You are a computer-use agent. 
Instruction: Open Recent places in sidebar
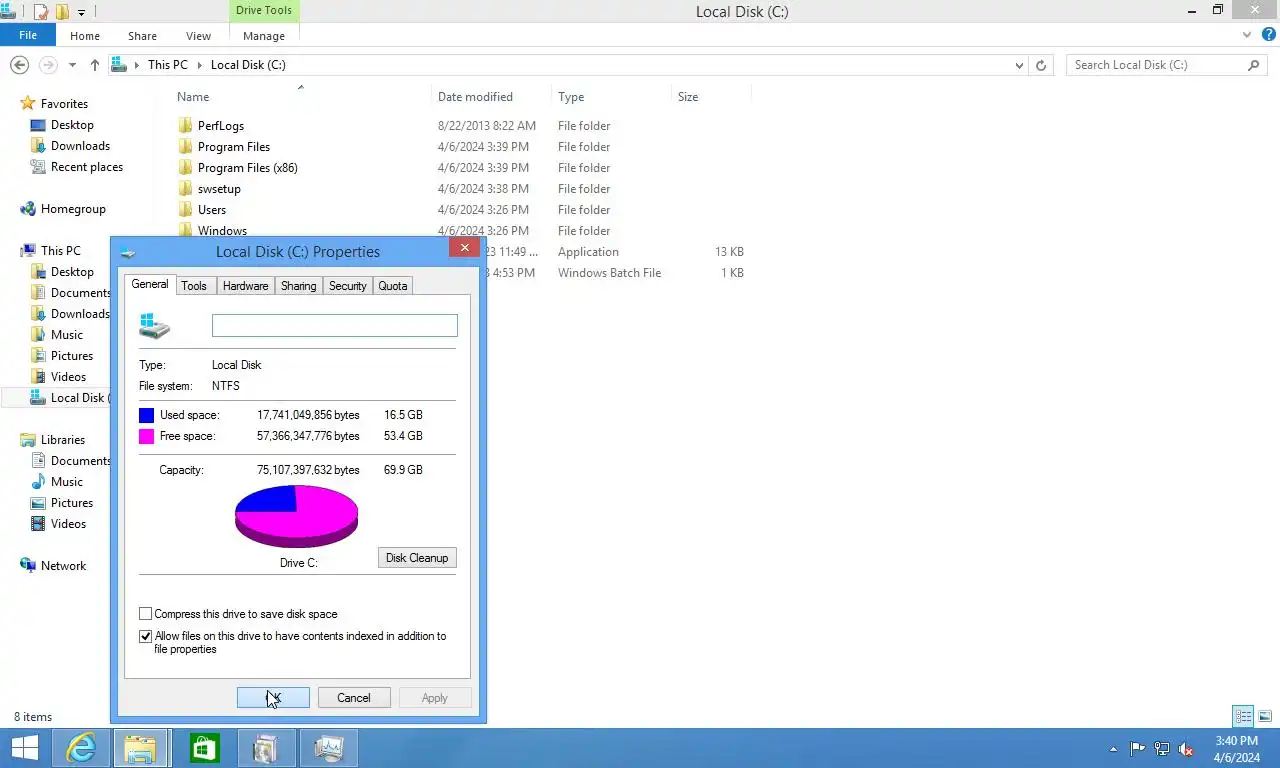(x=86, y=167)
